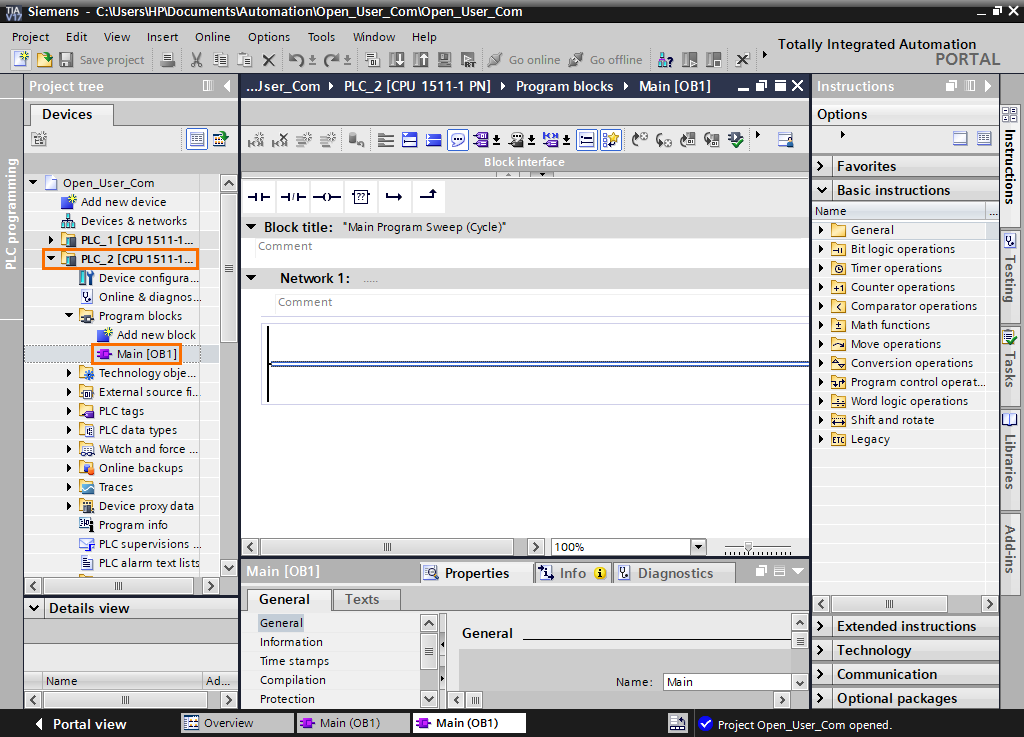The width and height of the screenshot is (1024, 737).
Task: Open Devices & networks
Action: click(133, 221)
